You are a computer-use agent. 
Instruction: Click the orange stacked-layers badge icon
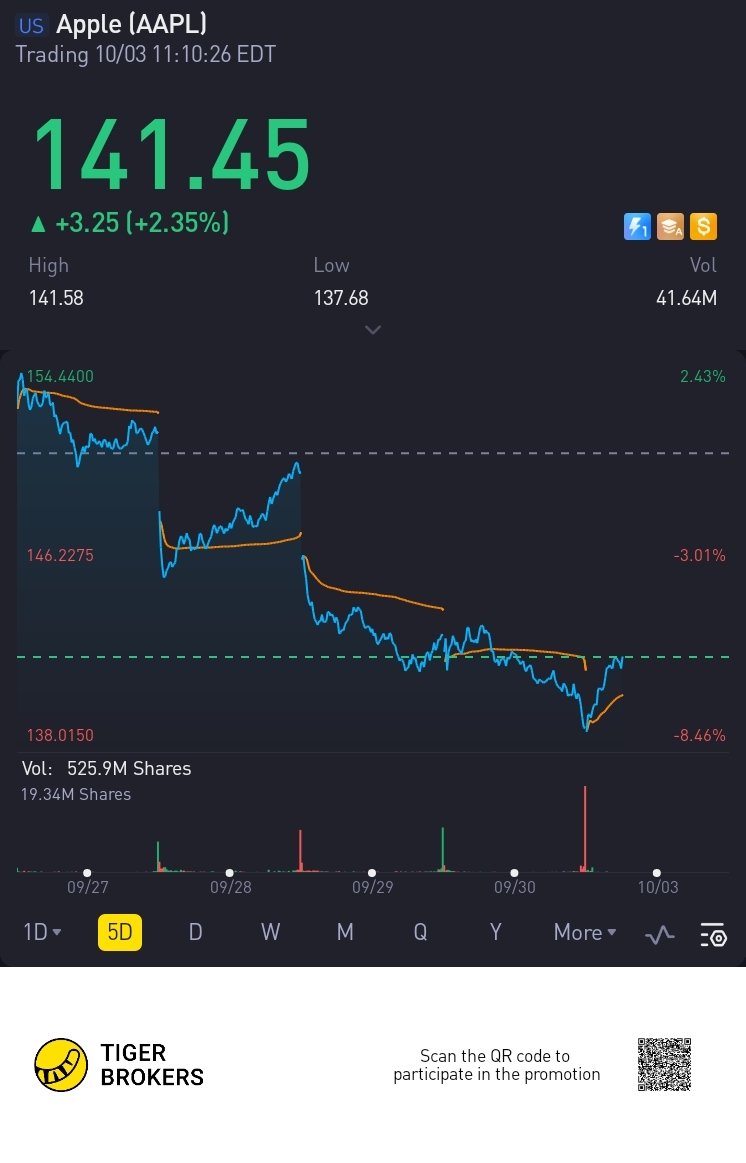(x=670, y=227)
